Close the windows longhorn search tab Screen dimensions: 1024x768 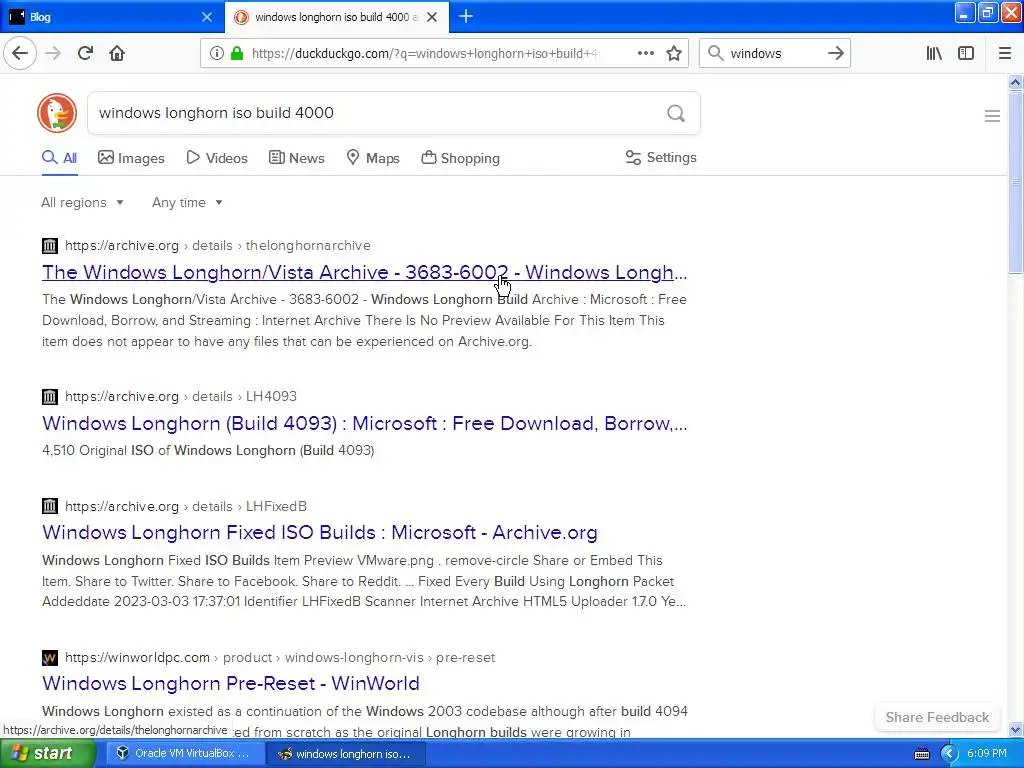click(x=432, y=17)
